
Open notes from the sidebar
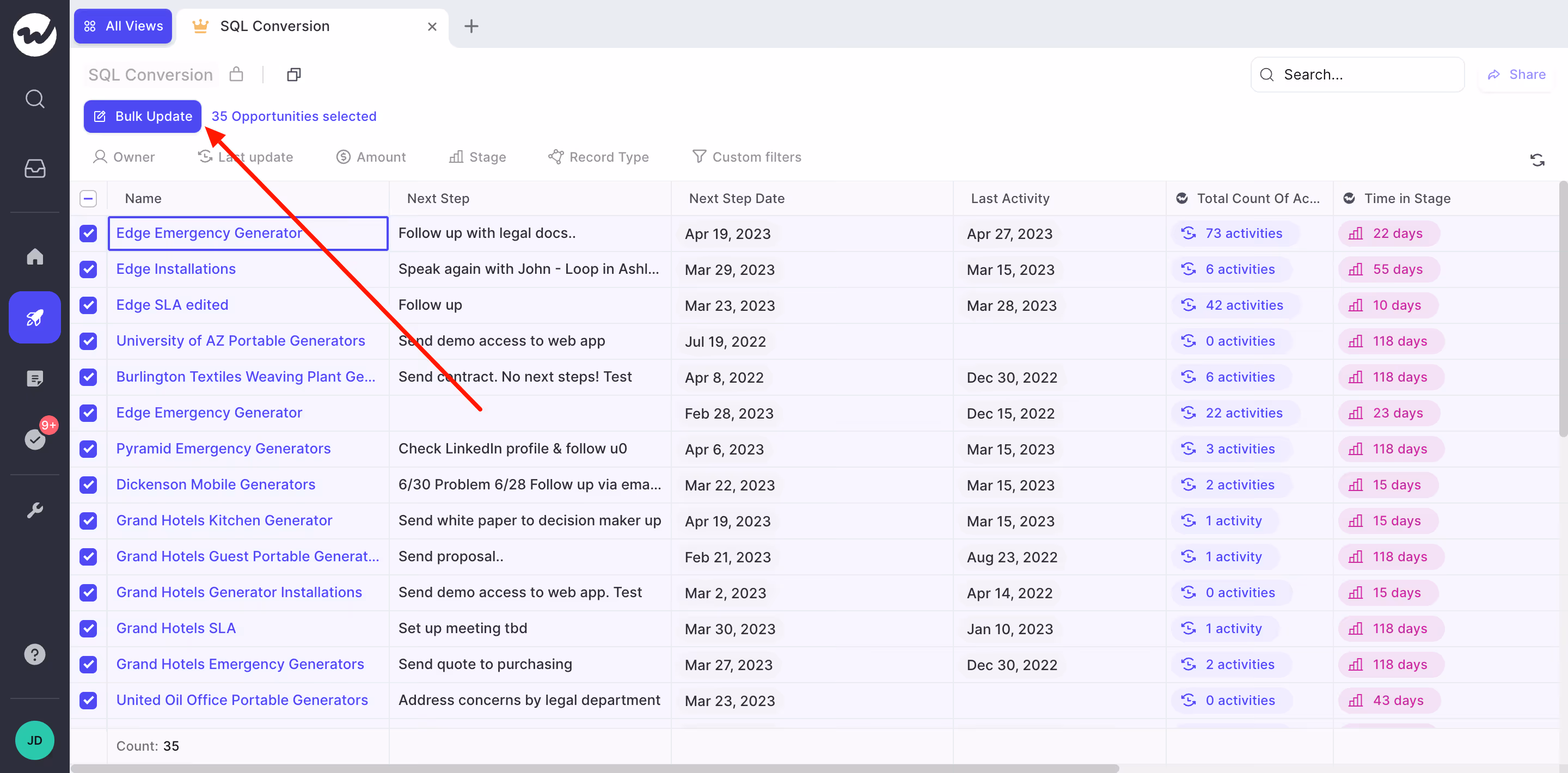point(35,378)
